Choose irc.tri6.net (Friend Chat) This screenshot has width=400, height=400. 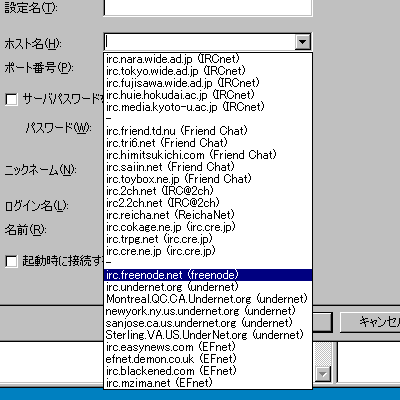click(208, 143)
